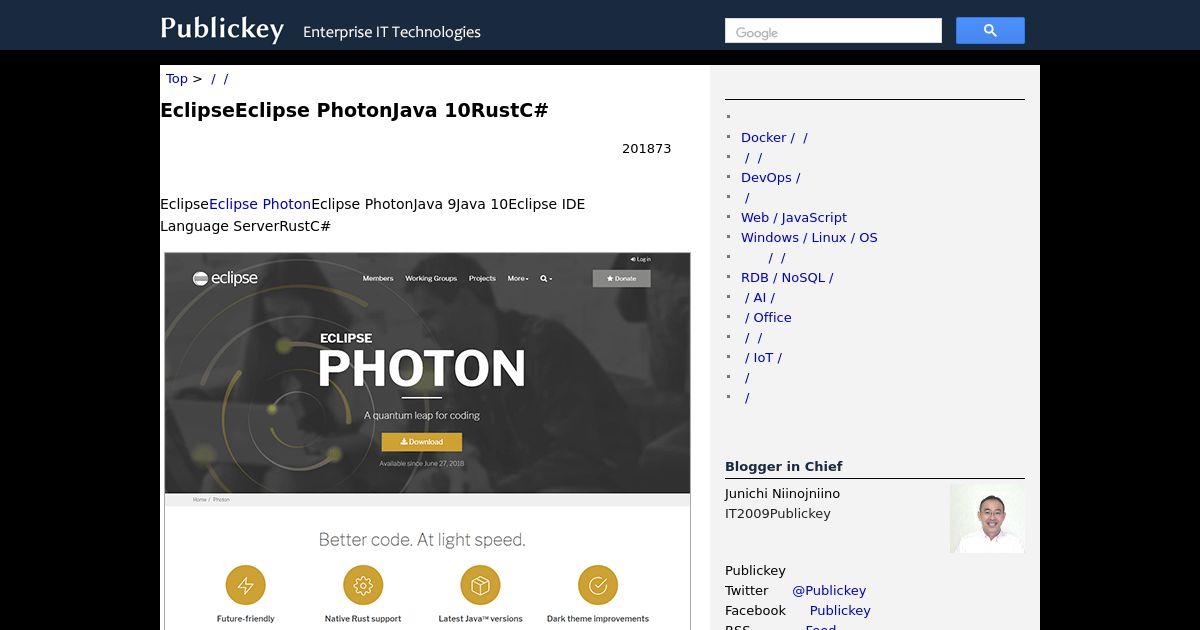Open the Publickey site logo
Screen dimensions: 1200x630
tap(222, 28)
